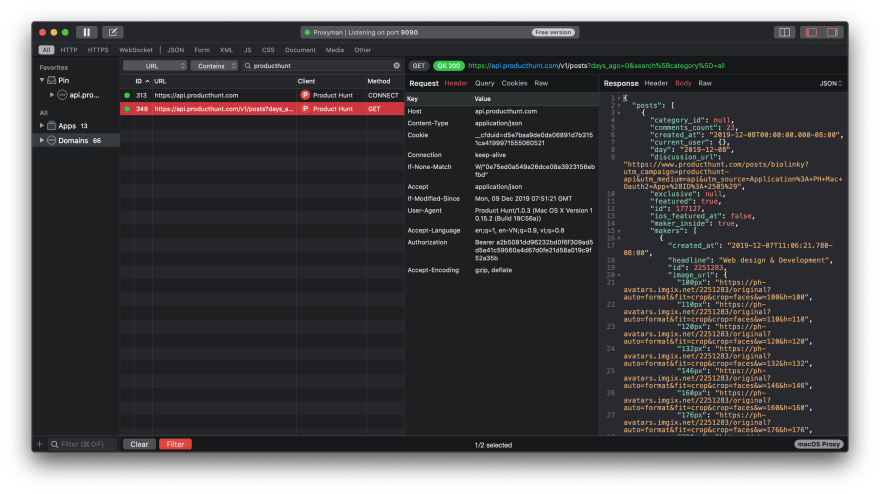Click the Domains globe icon
Image resolution: width=880 pixels, height=494 pixels.
(x=52, y=140)
